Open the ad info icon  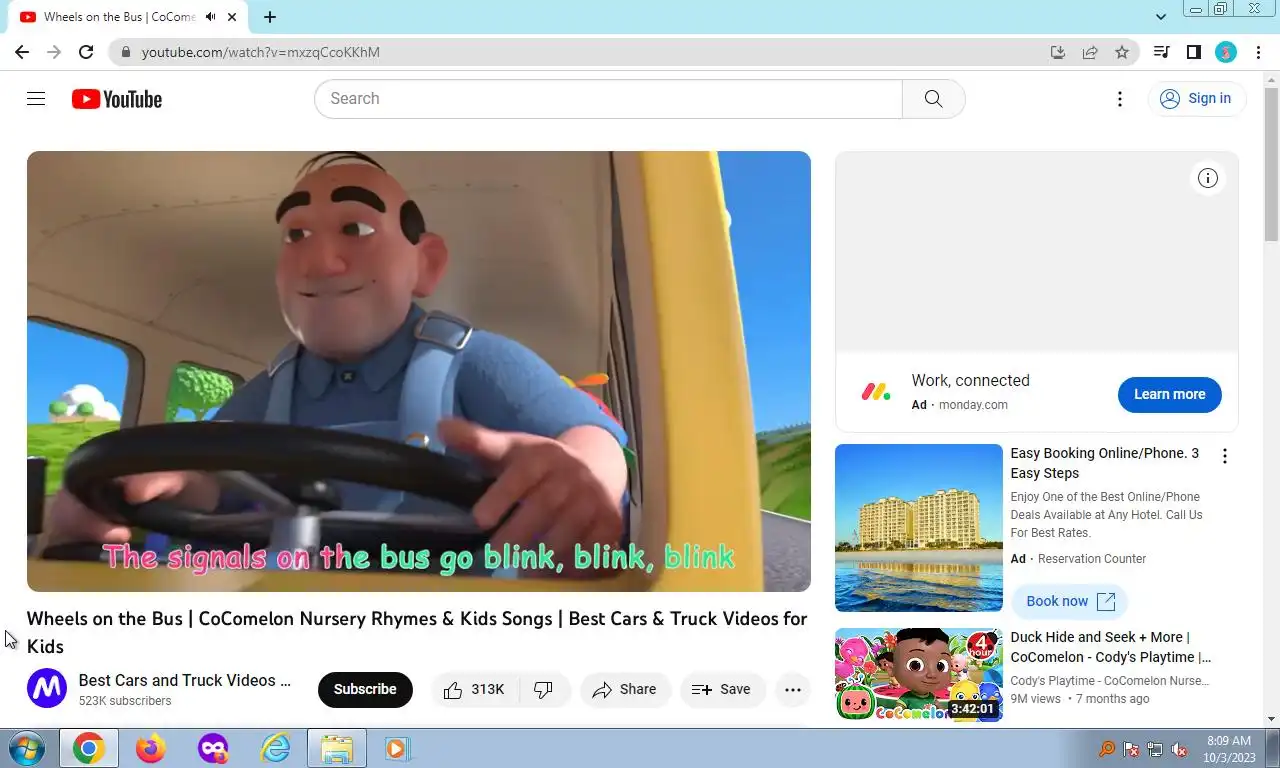[1208, 178]
